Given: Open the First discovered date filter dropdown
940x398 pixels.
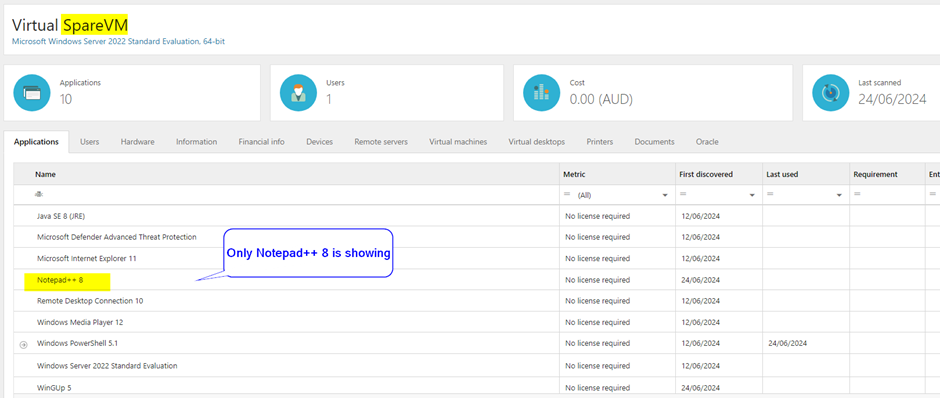Looking at the screenshot, I should coord(752,195).
